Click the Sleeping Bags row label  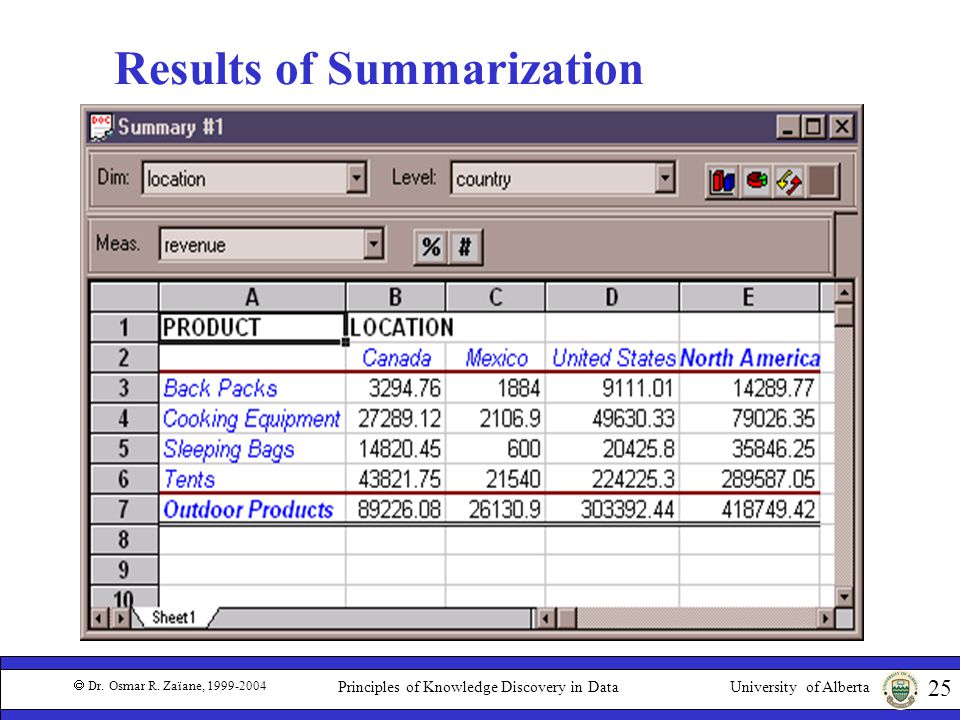coord(228,449)
